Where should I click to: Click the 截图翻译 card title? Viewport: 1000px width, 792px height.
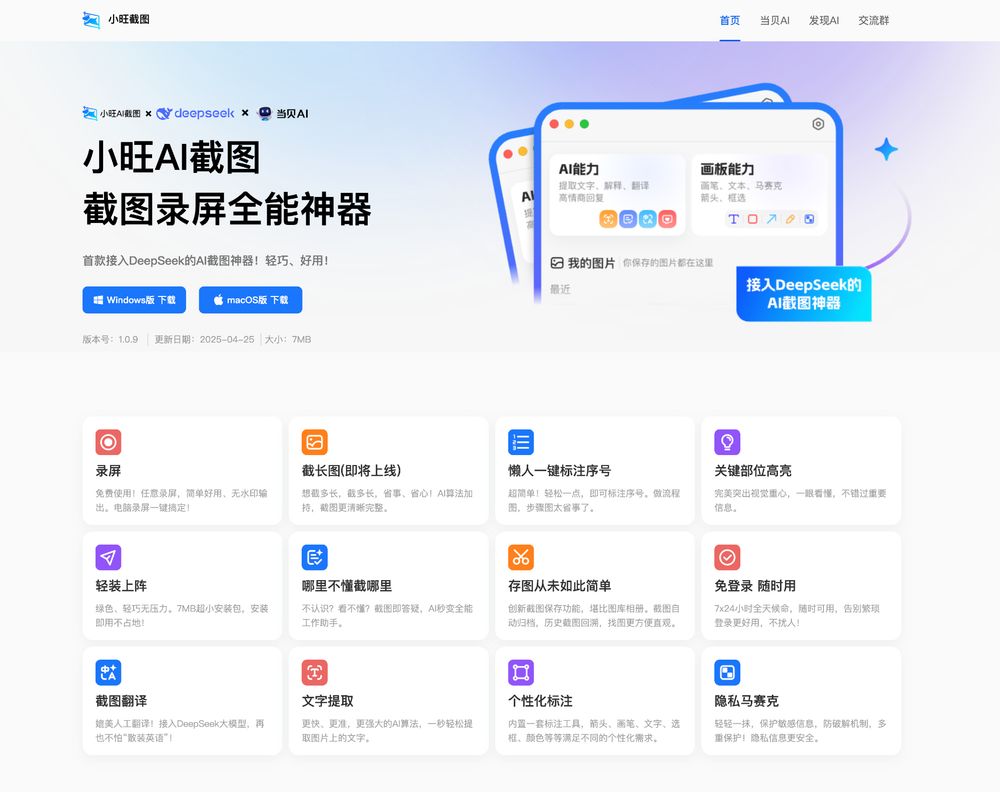click(121, 701)
